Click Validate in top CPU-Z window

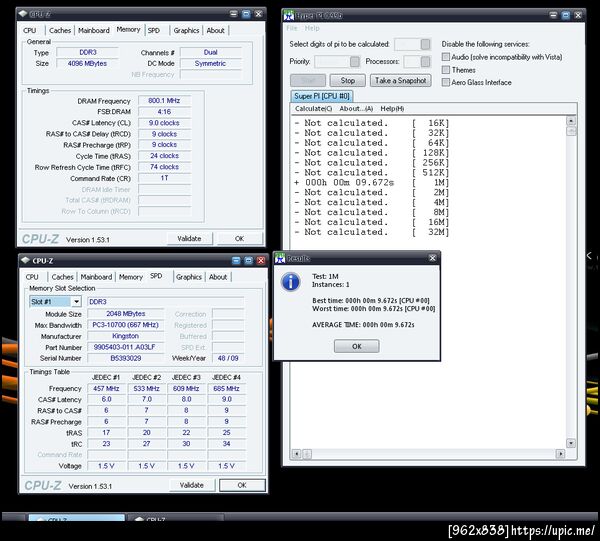[189, 239]
